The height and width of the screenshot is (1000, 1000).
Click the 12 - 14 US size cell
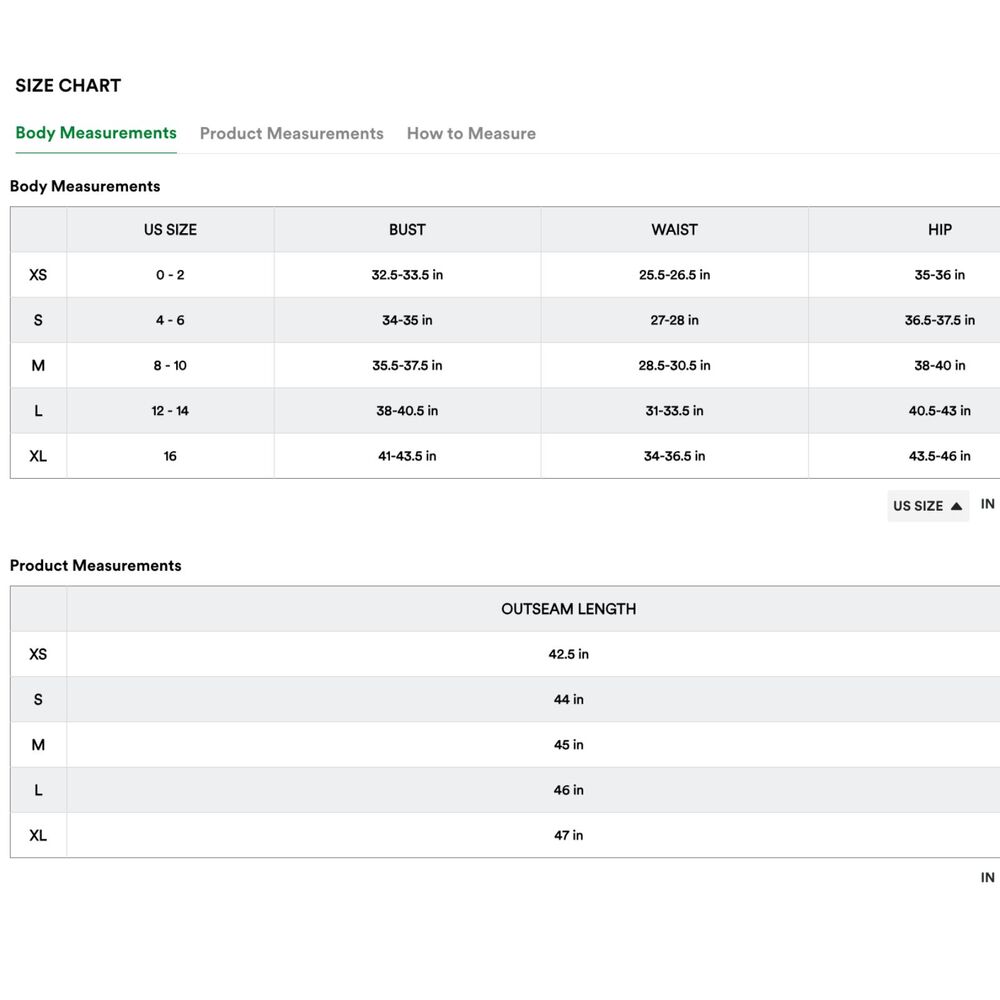tap(170, 411)
